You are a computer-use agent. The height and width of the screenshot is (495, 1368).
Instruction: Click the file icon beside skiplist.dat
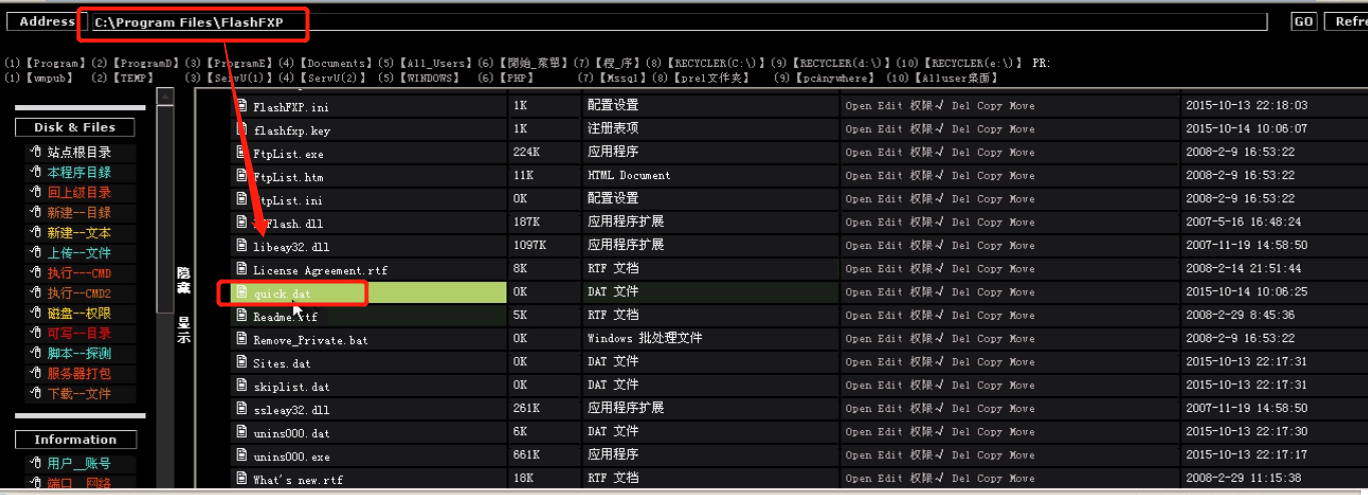240,385
